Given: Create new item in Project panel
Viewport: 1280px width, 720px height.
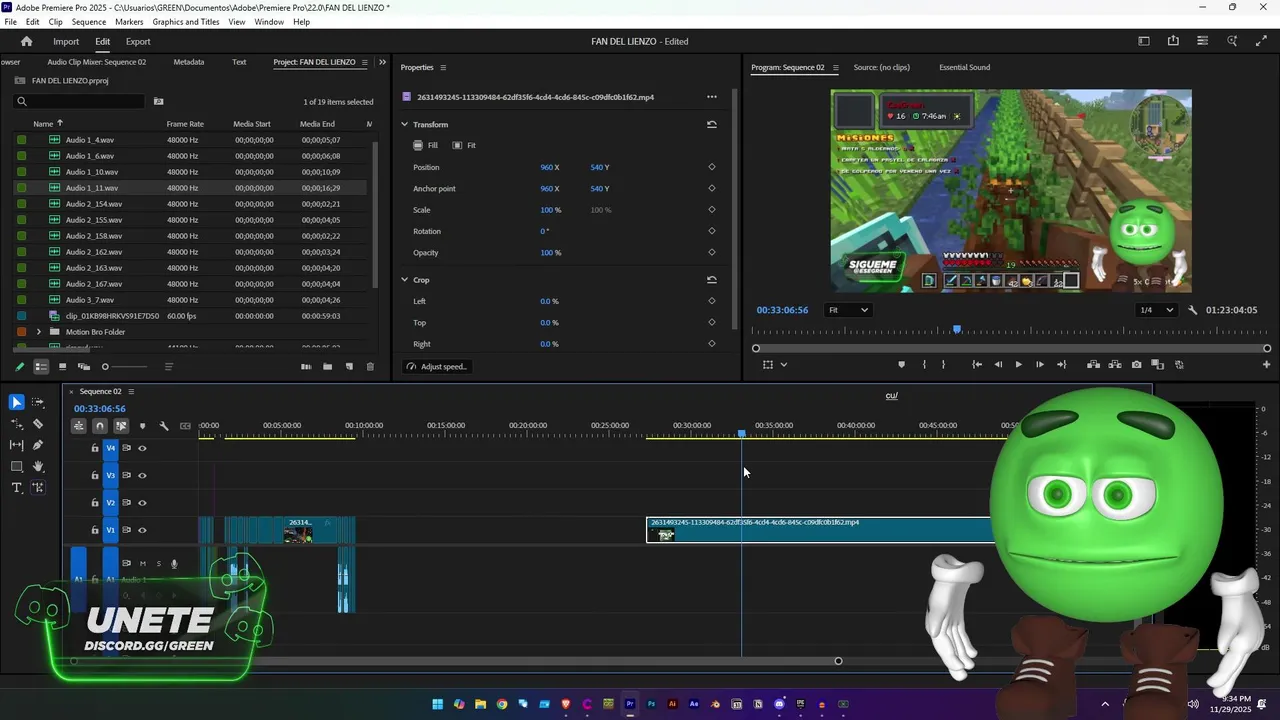Looking at the screenshot, I should (x=349, y=367).
